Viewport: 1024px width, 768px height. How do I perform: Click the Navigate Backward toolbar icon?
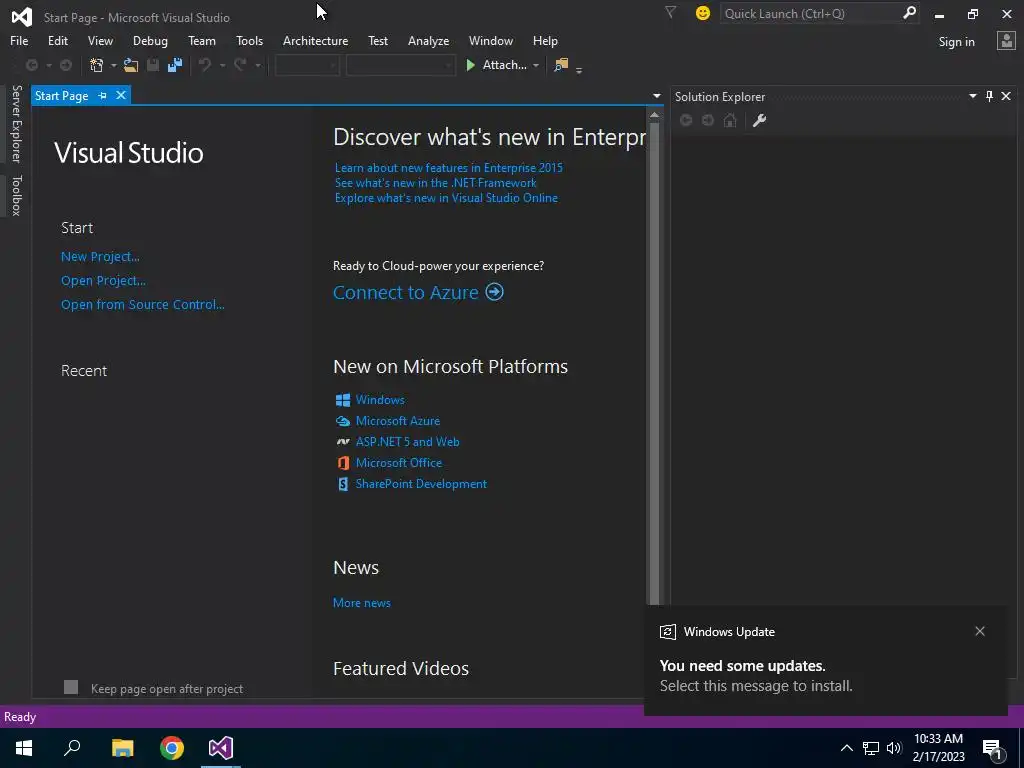coord(31,65)
